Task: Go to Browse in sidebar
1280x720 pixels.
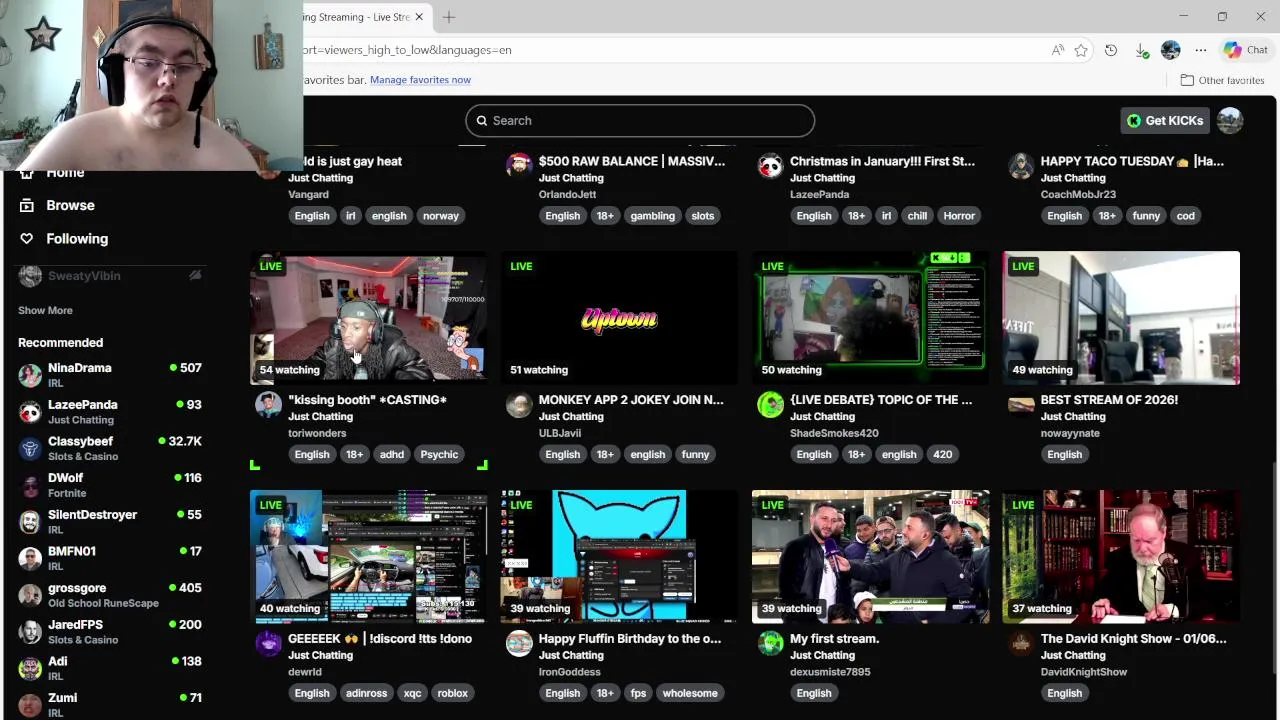Action: click(x=70, y=205)
